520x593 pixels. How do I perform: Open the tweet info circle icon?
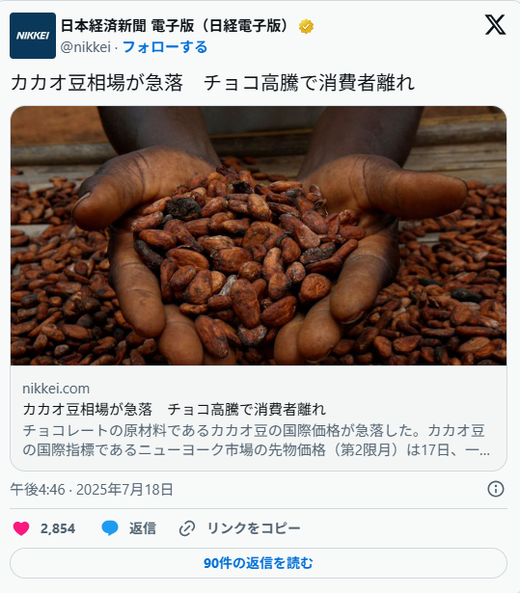click(x=495, y=489)
